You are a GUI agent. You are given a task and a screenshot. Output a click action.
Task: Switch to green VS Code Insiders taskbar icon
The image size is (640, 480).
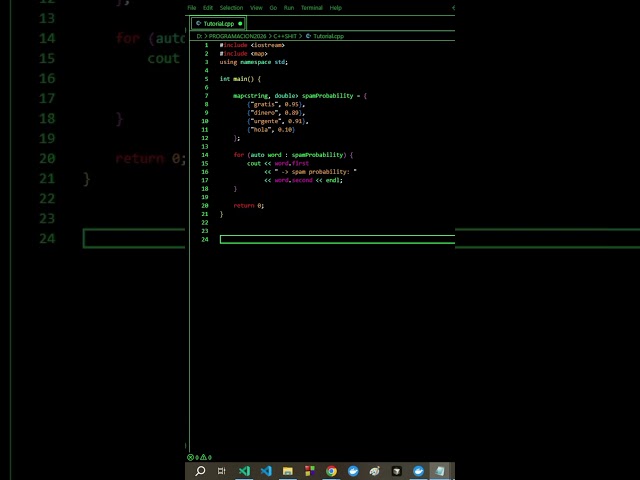(244, 471)
